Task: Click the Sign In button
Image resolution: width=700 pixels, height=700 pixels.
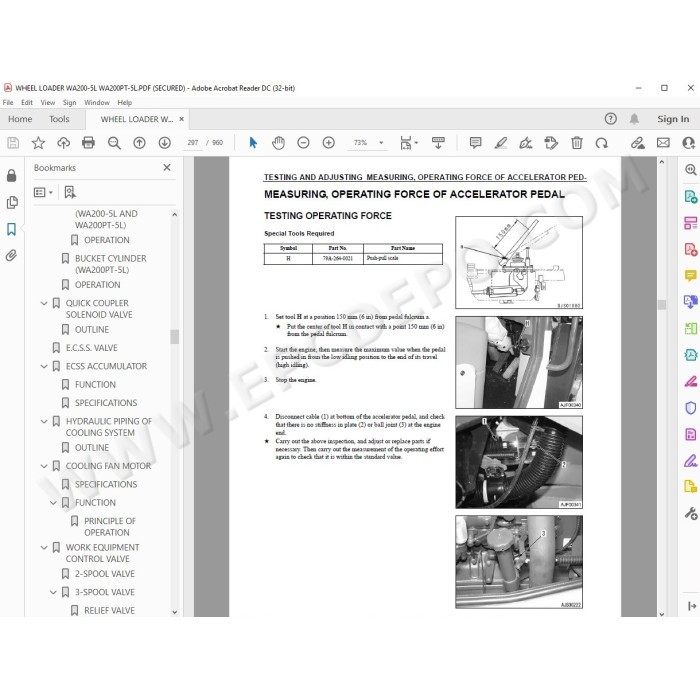Action: tap(673, 119)
